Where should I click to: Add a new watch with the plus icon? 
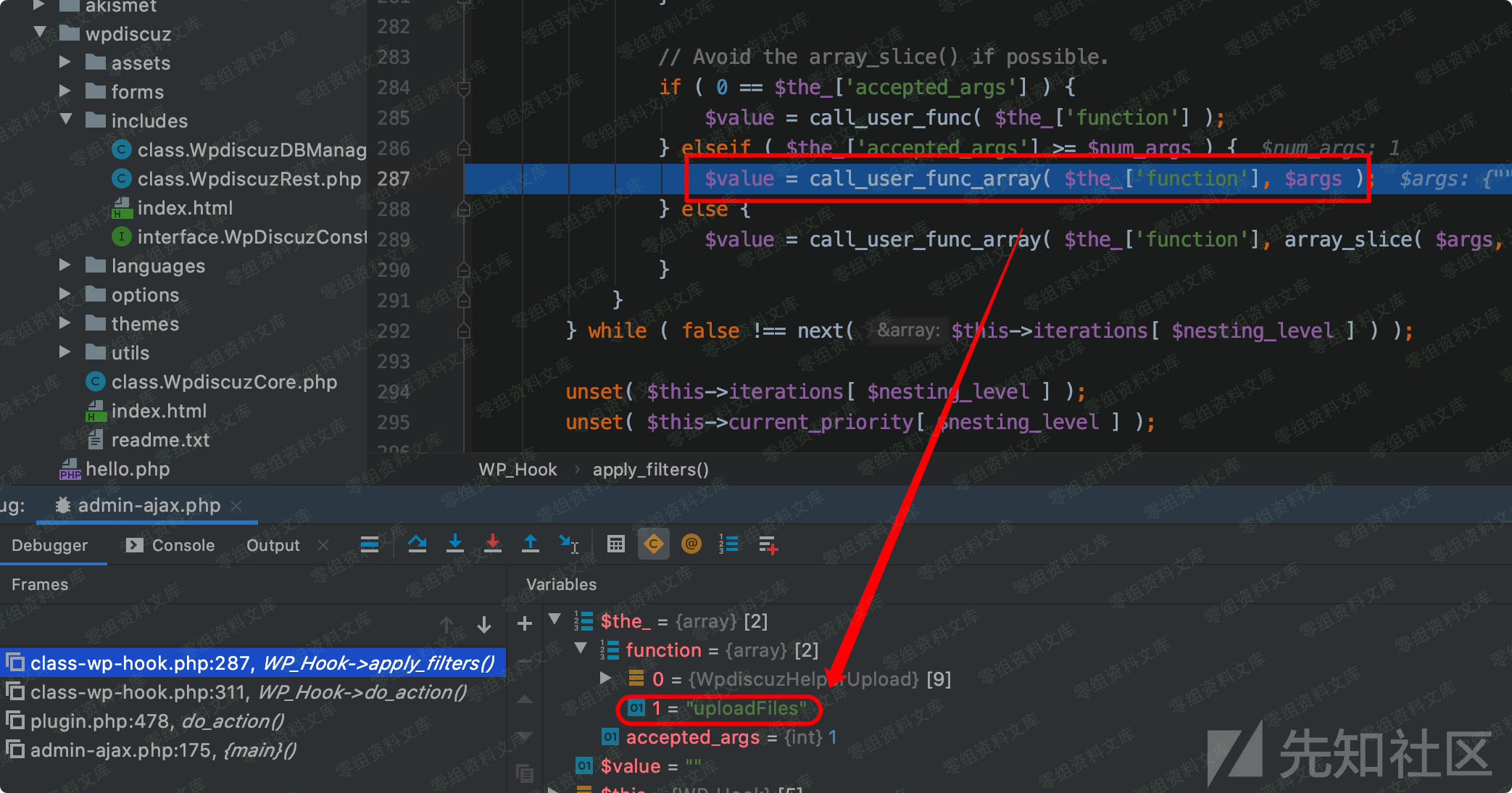(x=525, y=623)
